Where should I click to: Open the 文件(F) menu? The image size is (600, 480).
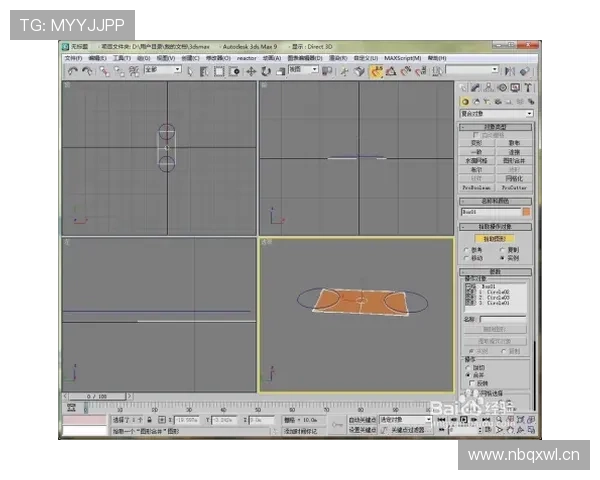(x=73, y=58)
